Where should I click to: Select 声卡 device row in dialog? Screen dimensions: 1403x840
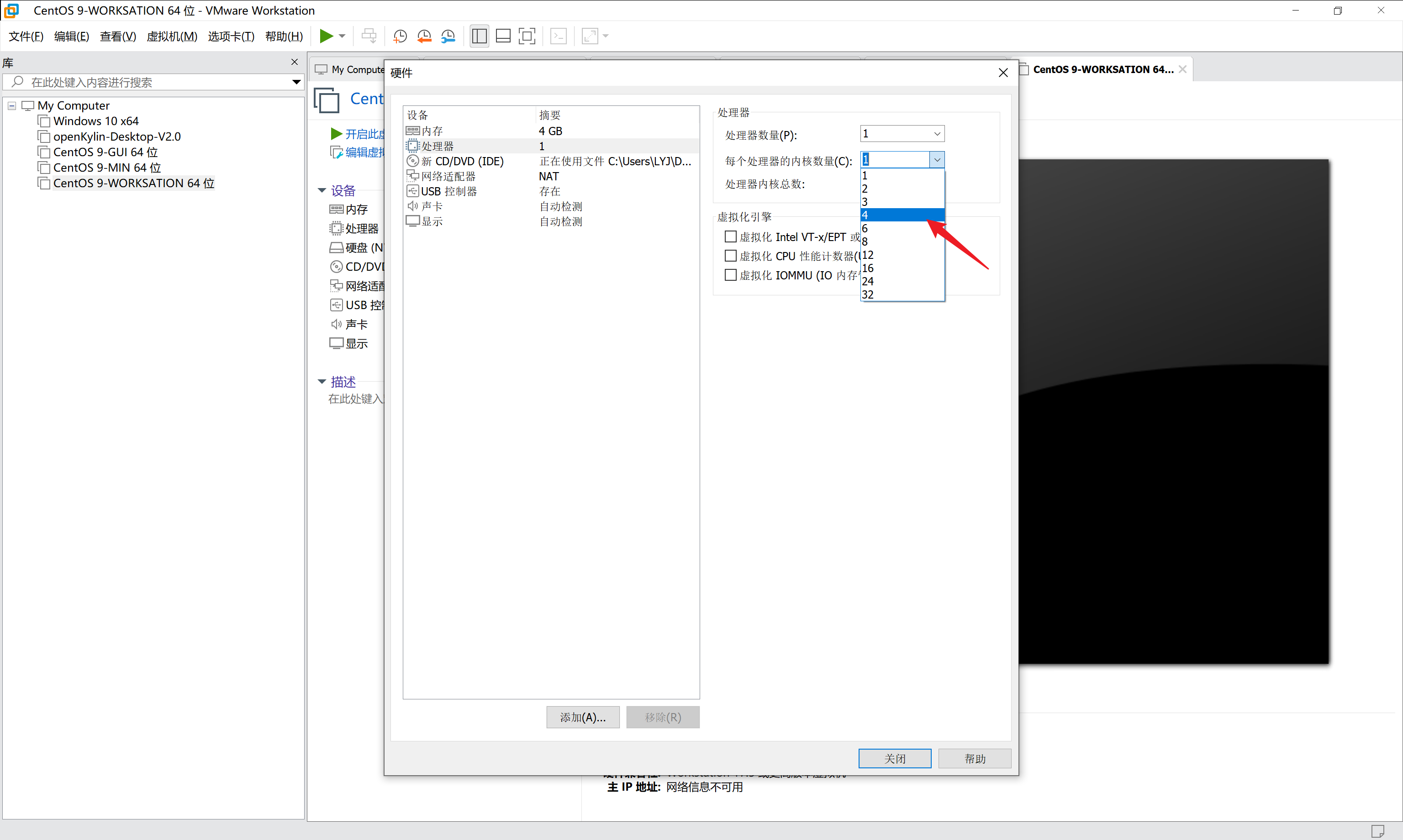click(551, 207)
